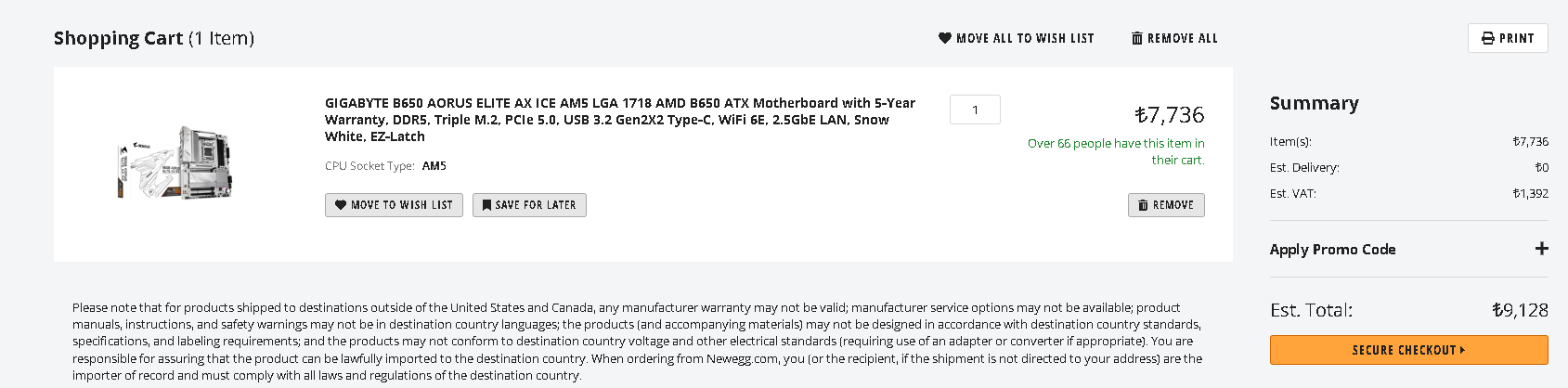Focus the item quantity field showing 1
The height and width of the screenshot is (388, 1568).
(975, 110)
